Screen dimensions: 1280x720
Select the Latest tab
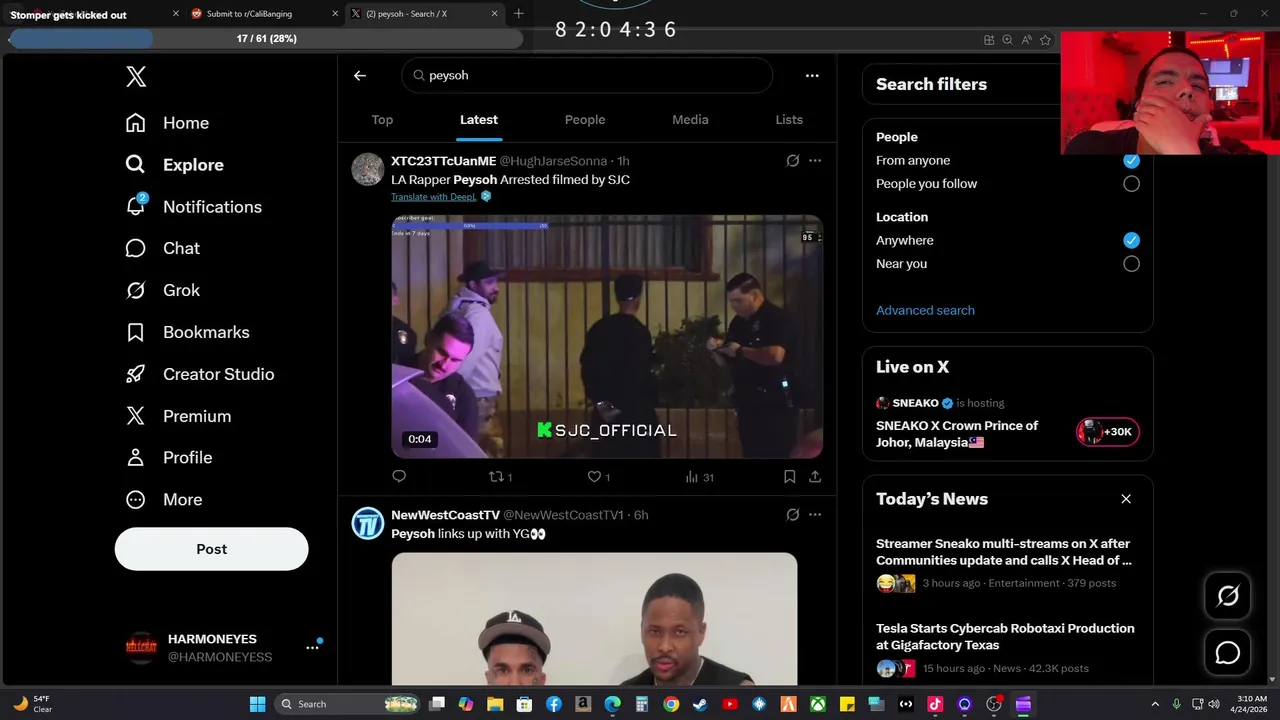point(479,119)
